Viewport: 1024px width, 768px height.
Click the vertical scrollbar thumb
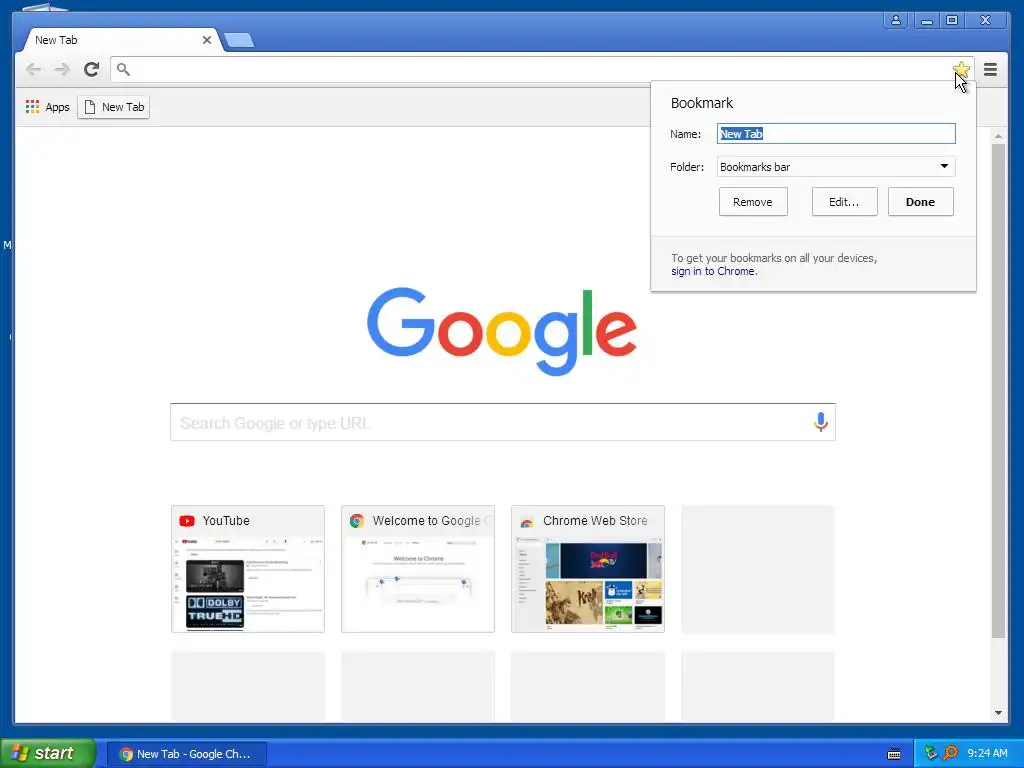coord(998,391)
